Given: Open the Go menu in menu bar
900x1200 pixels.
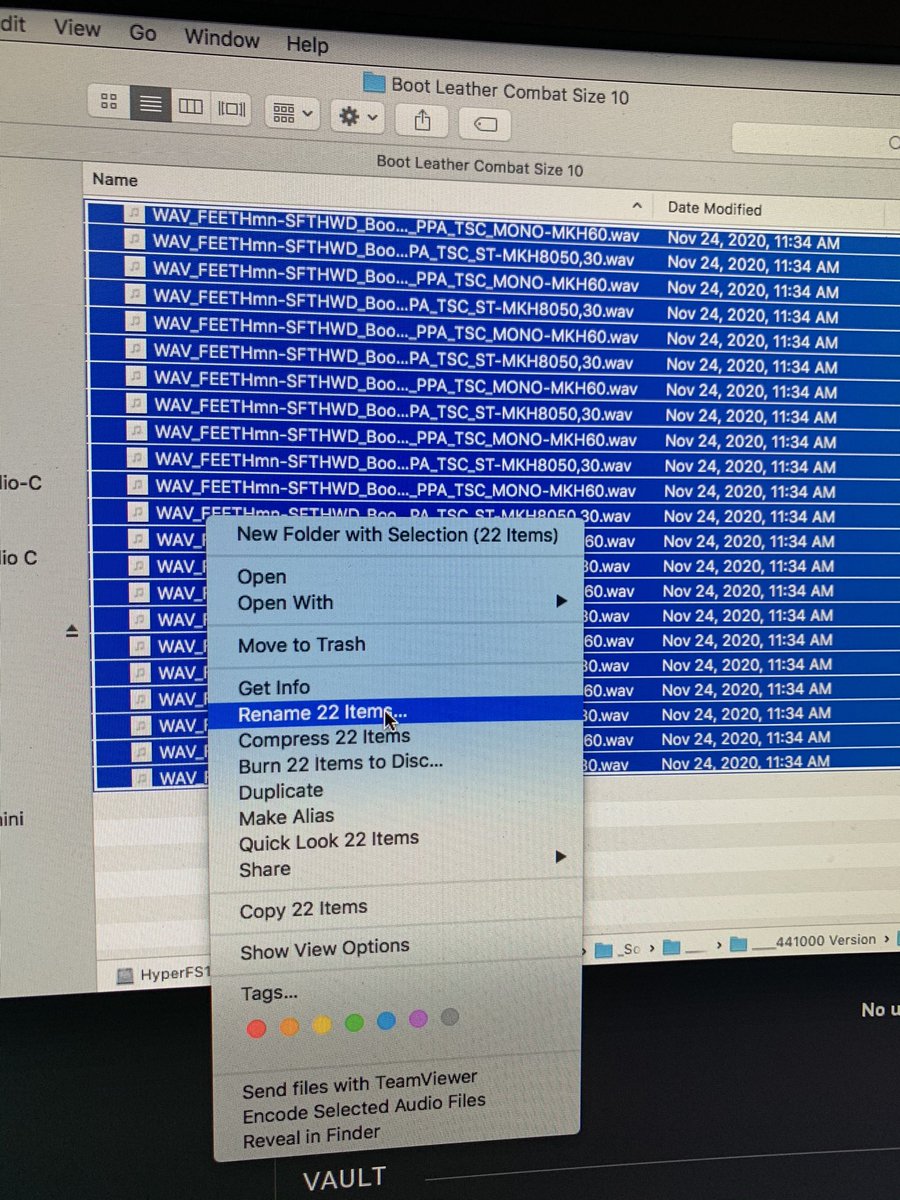Looking at the screenshot, I should (x=143, y=32).
